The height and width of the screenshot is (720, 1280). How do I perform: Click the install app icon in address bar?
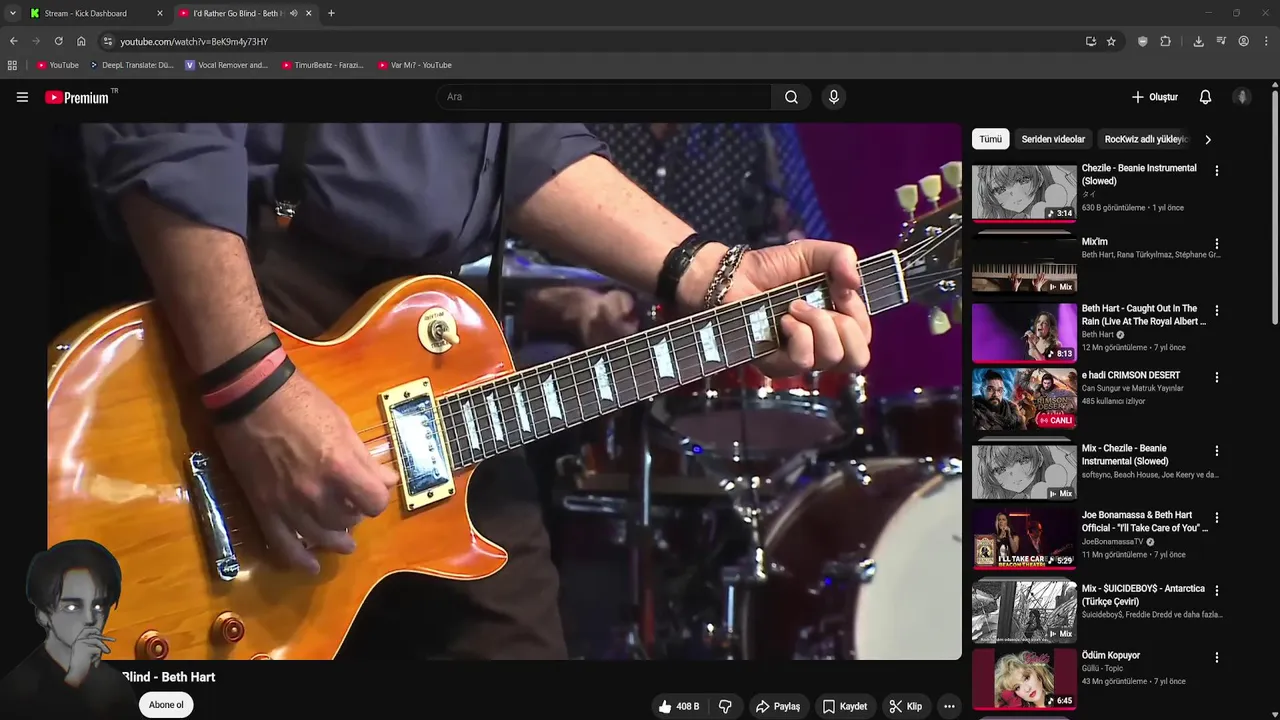coord(1090,41)
